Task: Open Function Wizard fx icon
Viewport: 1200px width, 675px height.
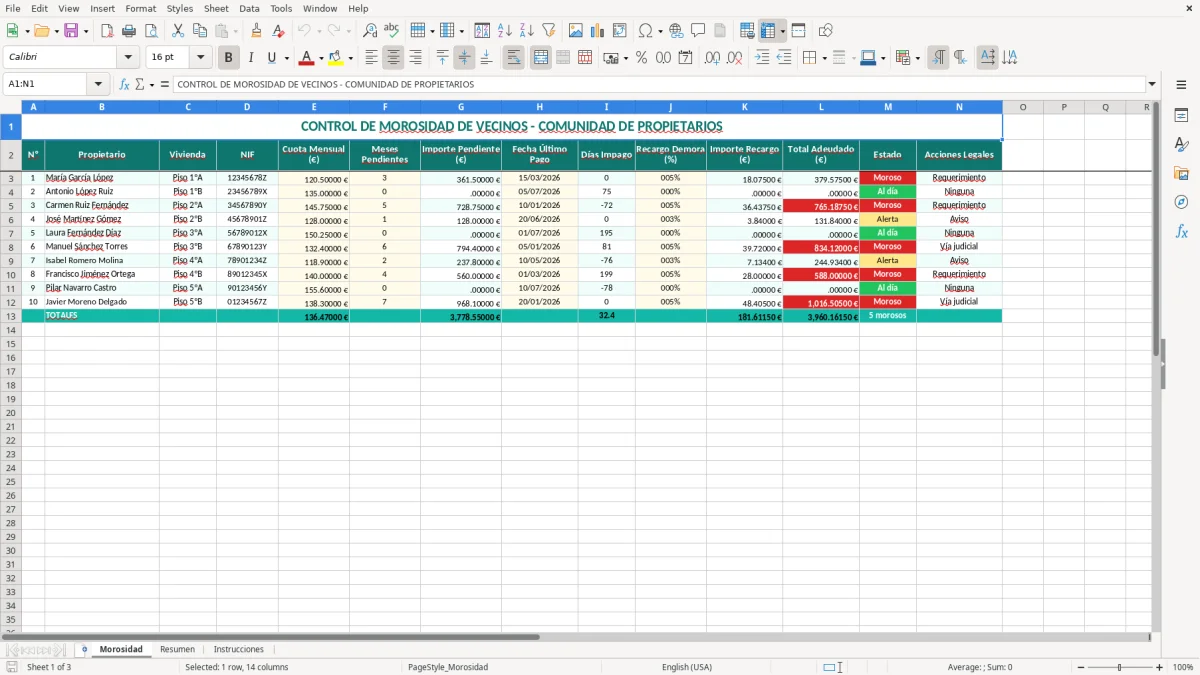Action: [125, 85]
